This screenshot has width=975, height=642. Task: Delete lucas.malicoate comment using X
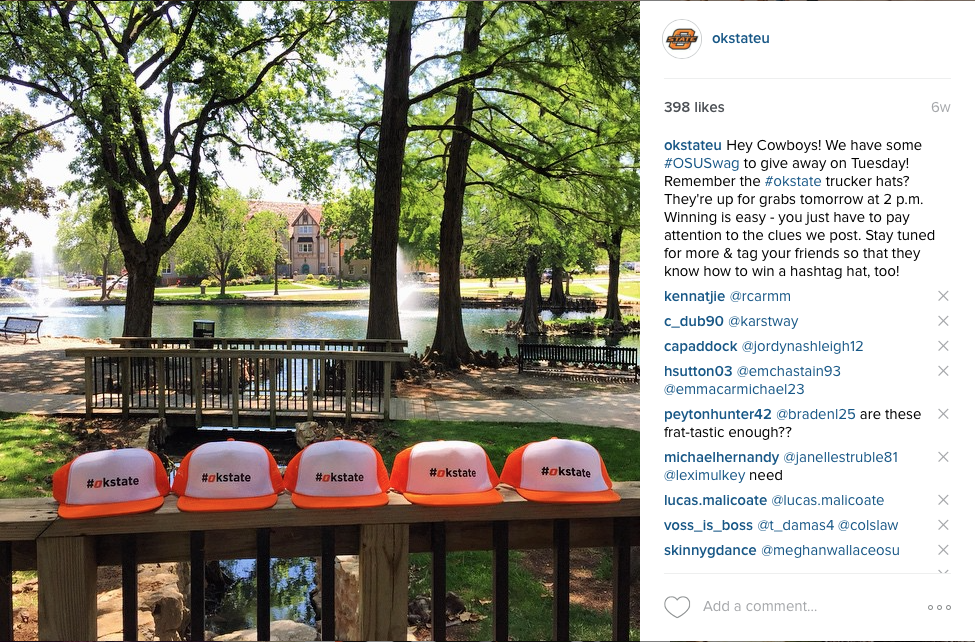coord(943,500)
